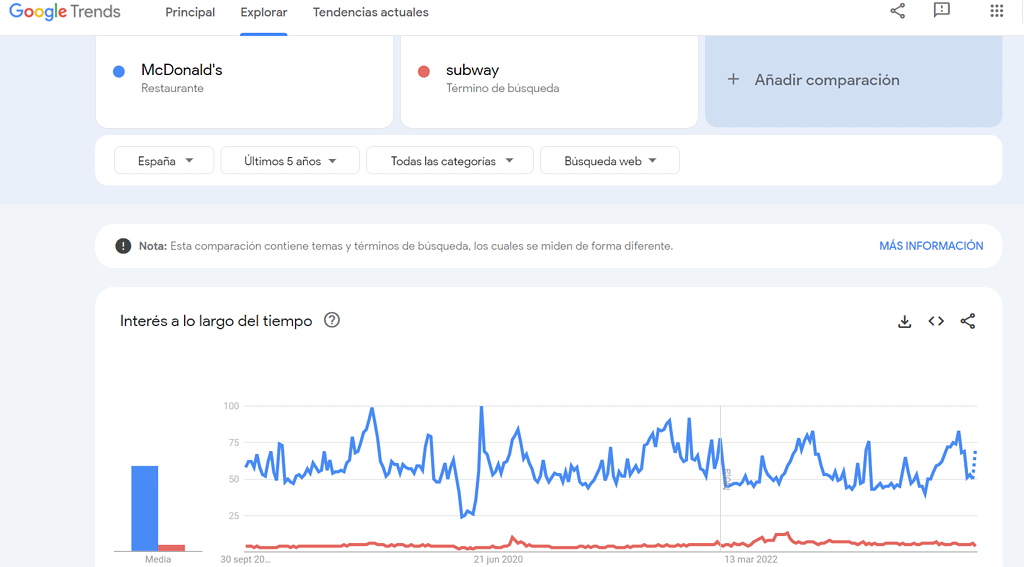This screenshot has width=1024, height=567.
Task: Click the blue McDonald's color dot
Action: (x=119, y=72)
